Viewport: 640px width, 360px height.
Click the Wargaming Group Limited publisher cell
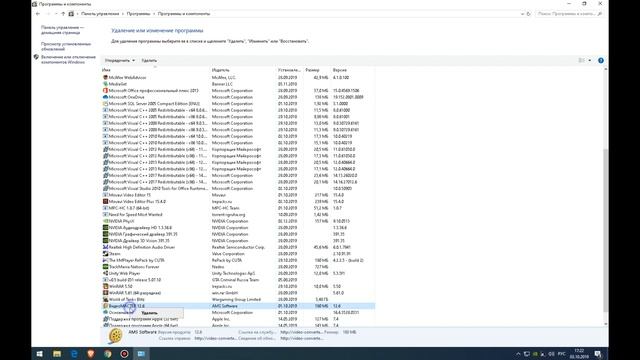(x=236, y=299)
